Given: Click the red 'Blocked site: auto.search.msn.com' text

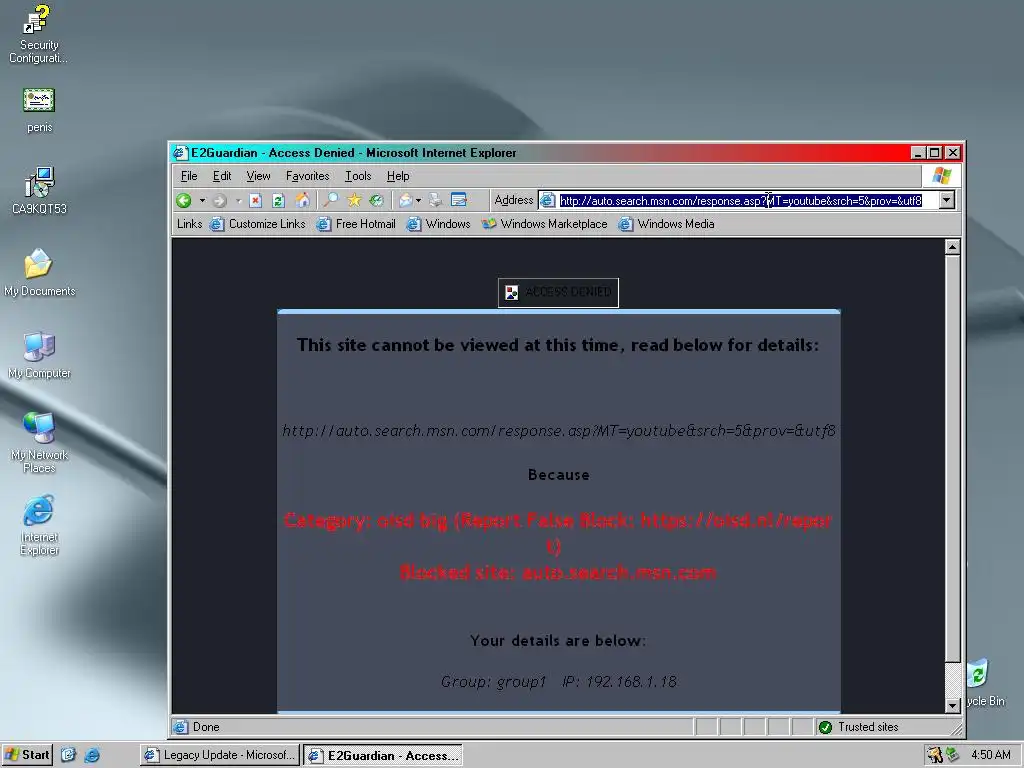Looking at the screenshot, I should coord(558,572).
